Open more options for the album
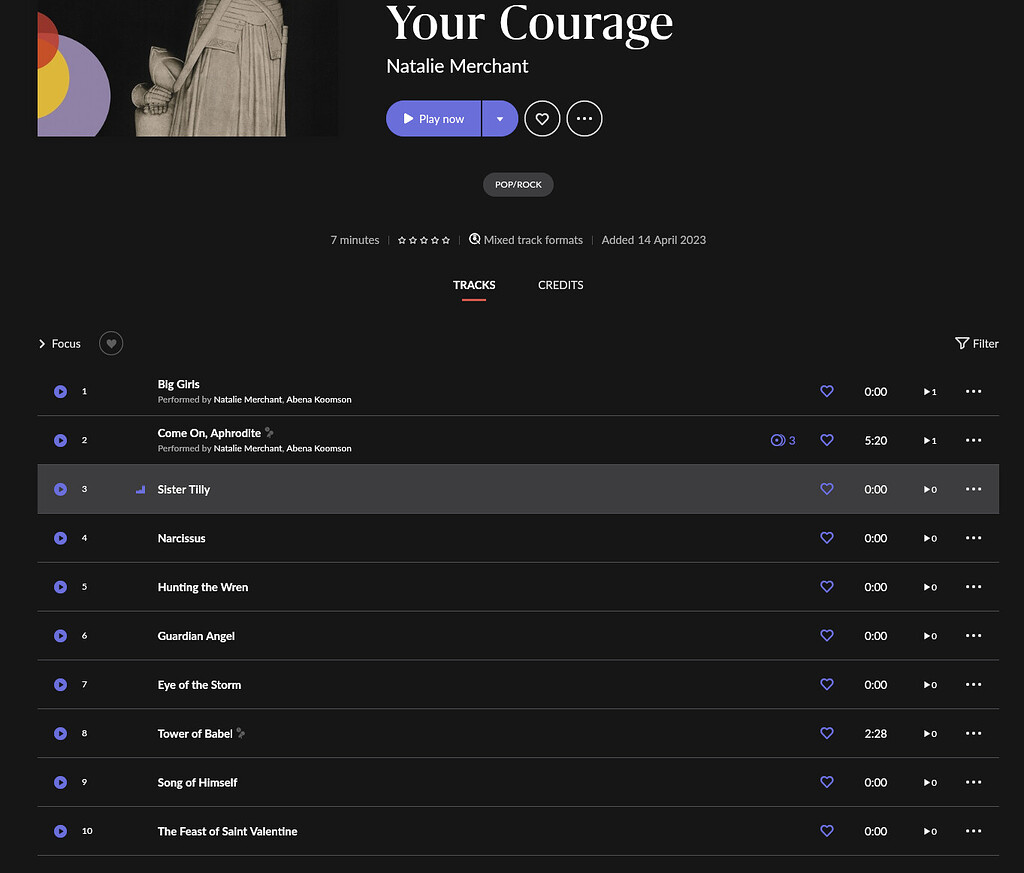Viewport: 1024px width, 873px height. click(x=584, y=118)
